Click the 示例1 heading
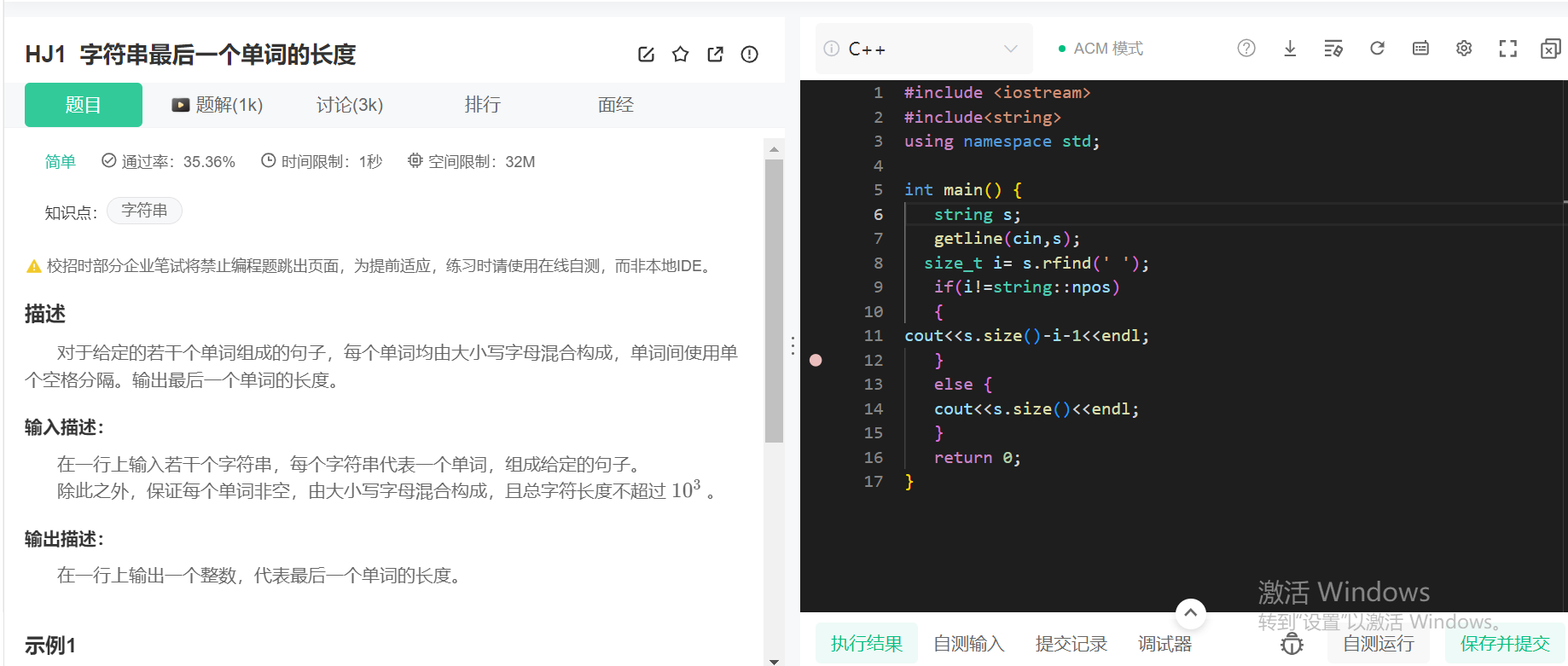 tap(50, 646)
